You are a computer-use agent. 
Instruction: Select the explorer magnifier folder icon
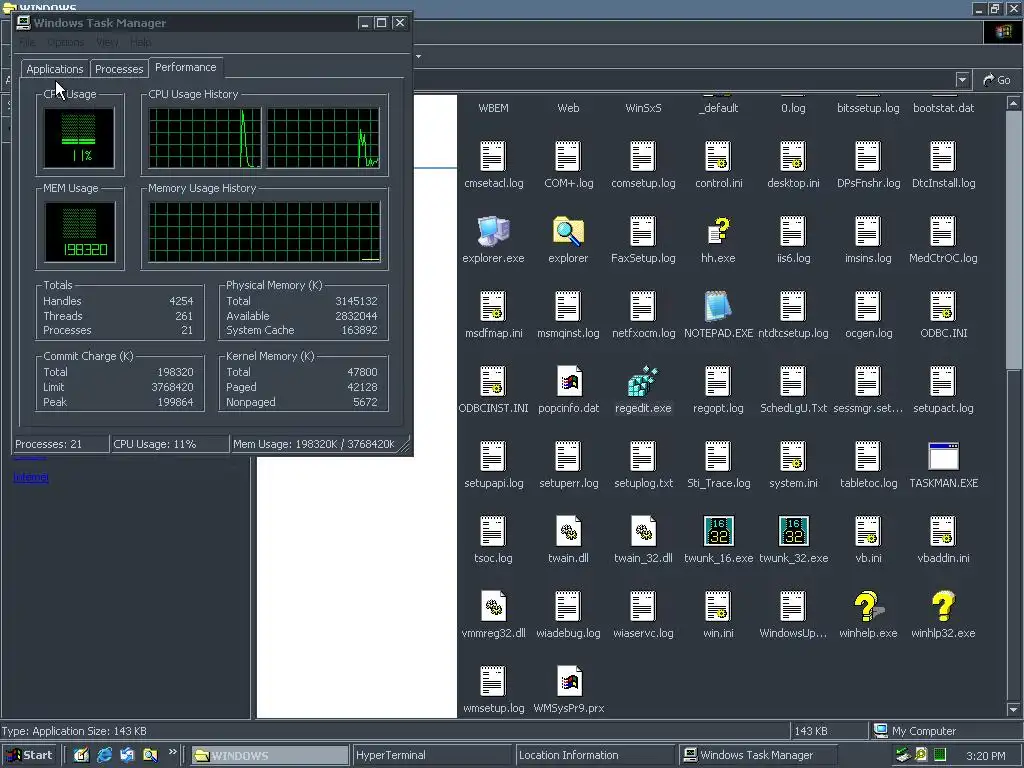point(568,231)
